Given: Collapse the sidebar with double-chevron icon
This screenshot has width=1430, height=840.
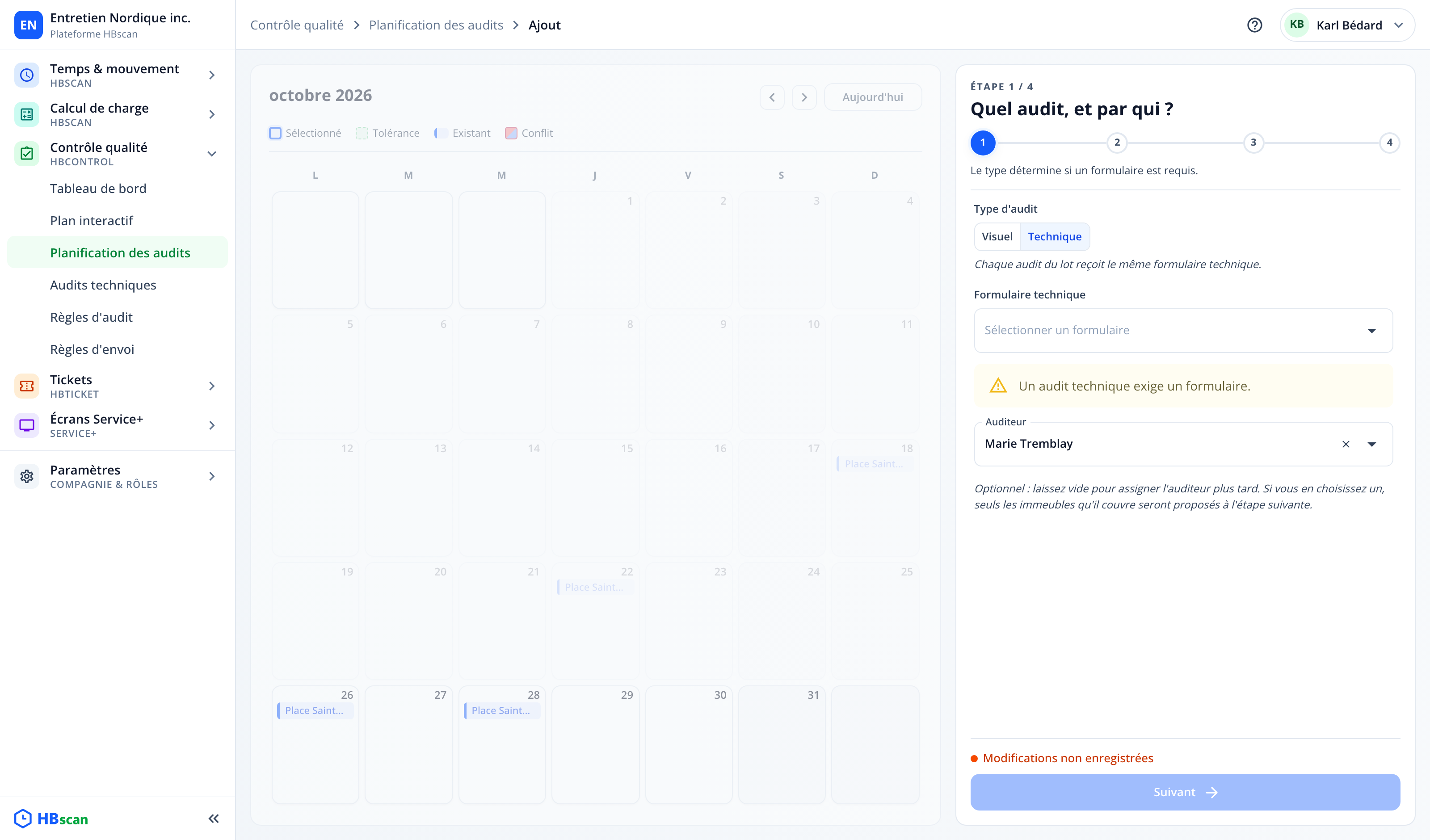Looking at the screenshot, I should click(x=213, y=819).
